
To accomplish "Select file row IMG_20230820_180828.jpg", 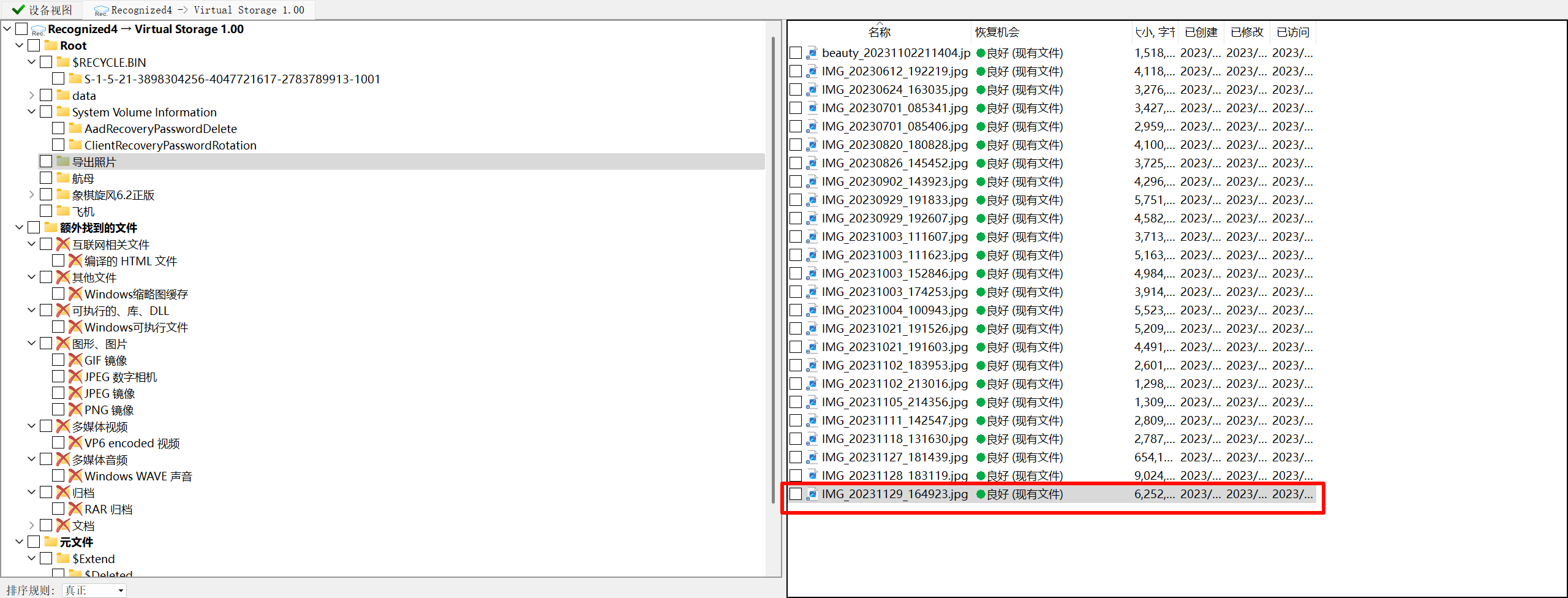I will (x=1052, y=145).
